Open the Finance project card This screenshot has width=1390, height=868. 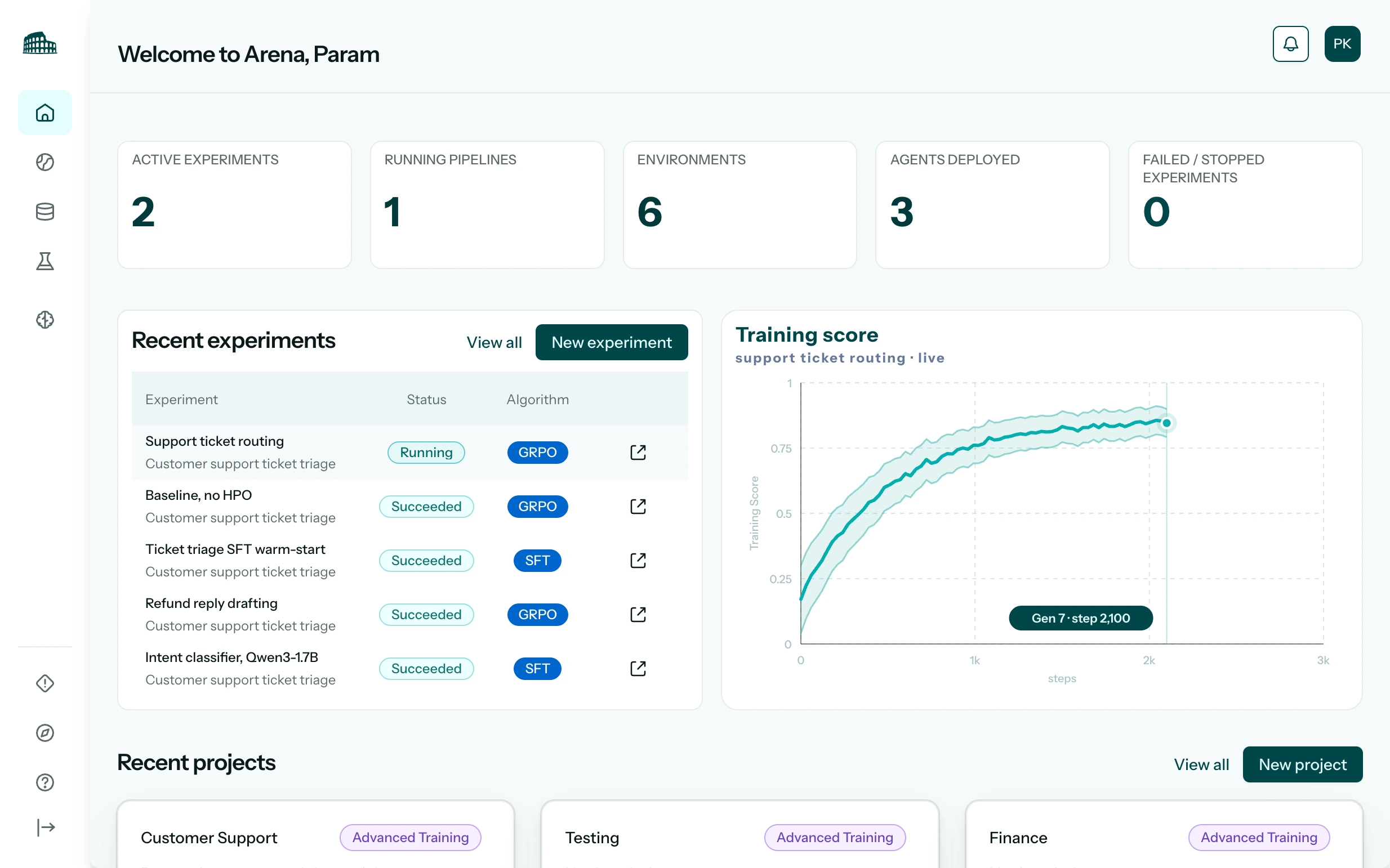[1164, 834]
